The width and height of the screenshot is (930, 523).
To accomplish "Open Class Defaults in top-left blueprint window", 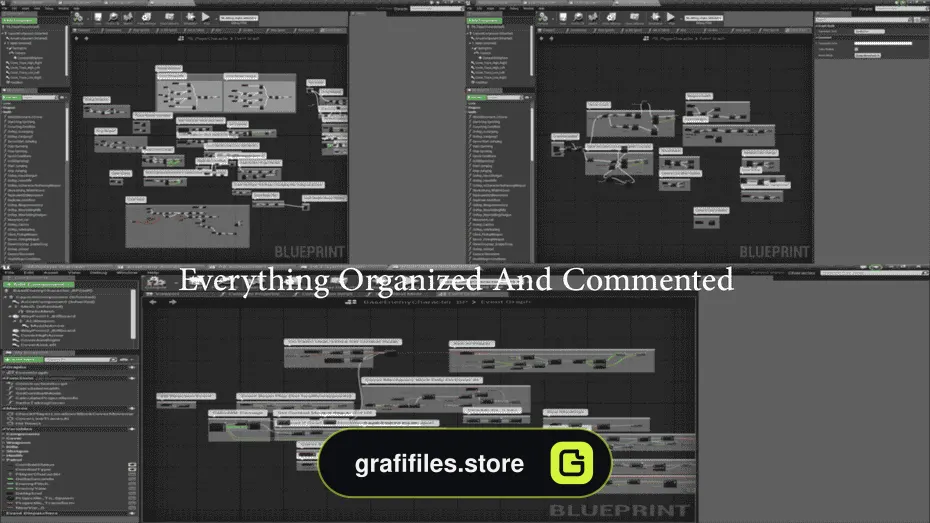I will pyautogui.click(x=170, y=18).
